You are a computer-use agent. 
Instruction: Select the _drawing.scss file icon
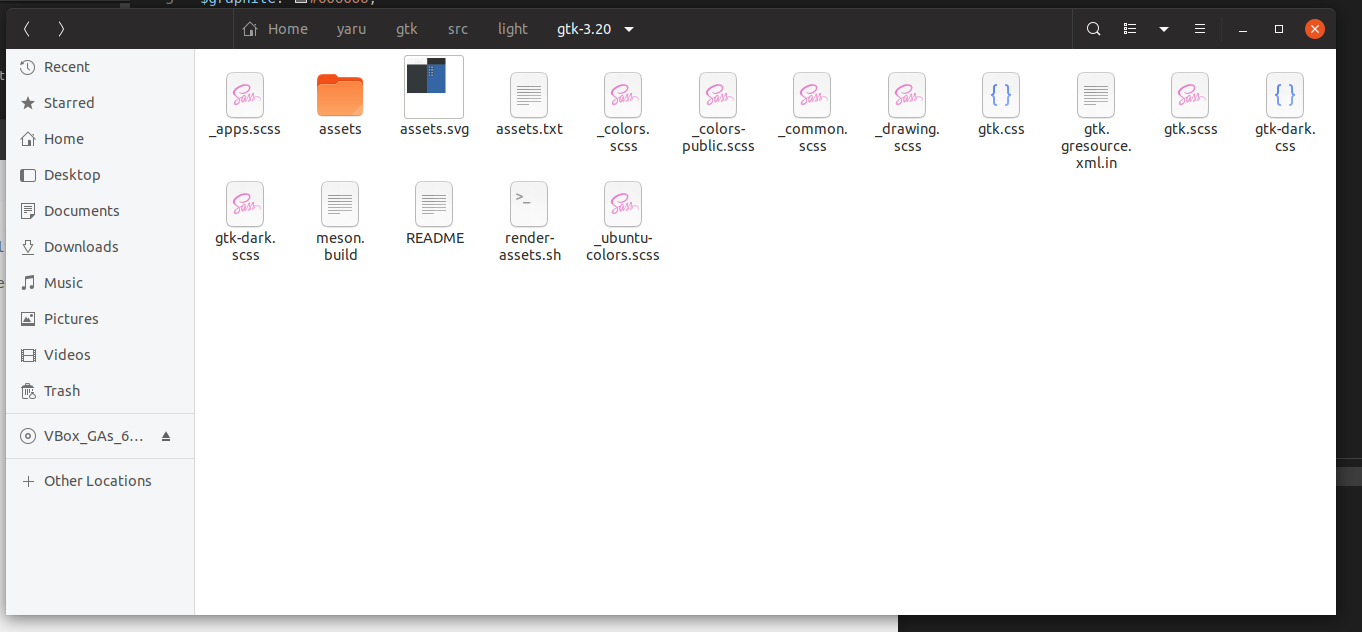tap(907, 95)
